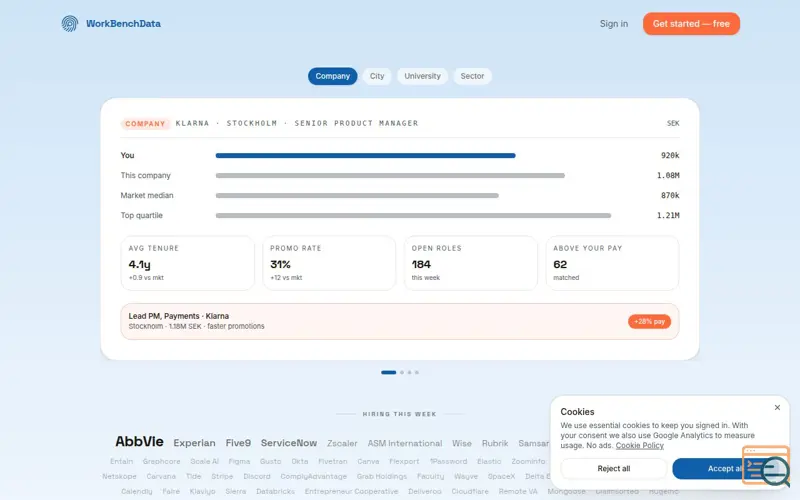This screenshot has height=500, width=800.
Task: Click the Discord company name
Action: pyautogui.click(x=257, y=476)
